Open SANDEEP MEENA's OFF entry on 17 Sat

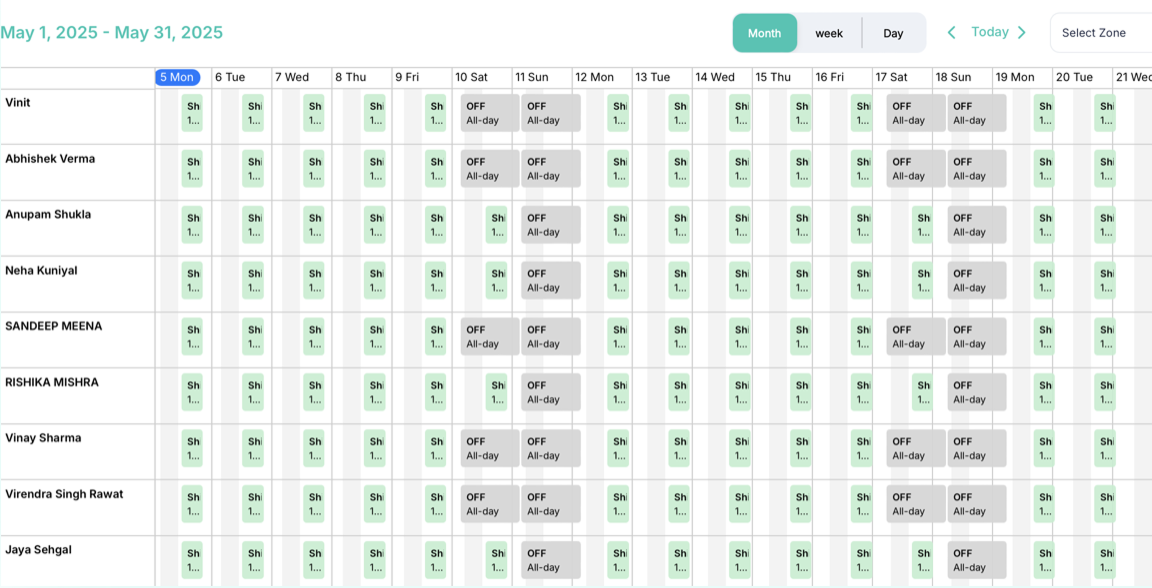[915, 337]
